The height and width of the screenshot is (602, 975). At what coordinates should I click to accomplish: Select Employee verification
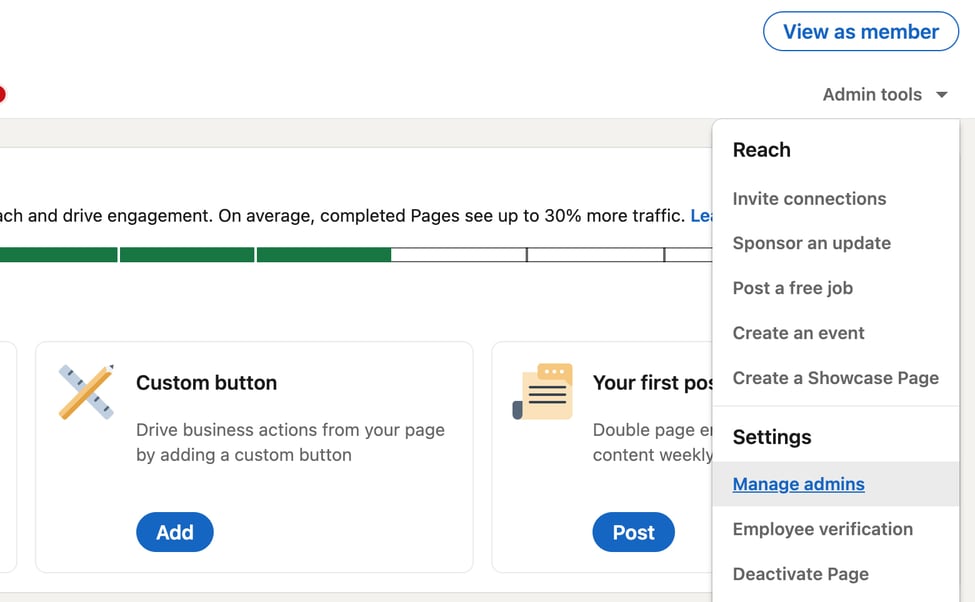[x=822, y=529]
